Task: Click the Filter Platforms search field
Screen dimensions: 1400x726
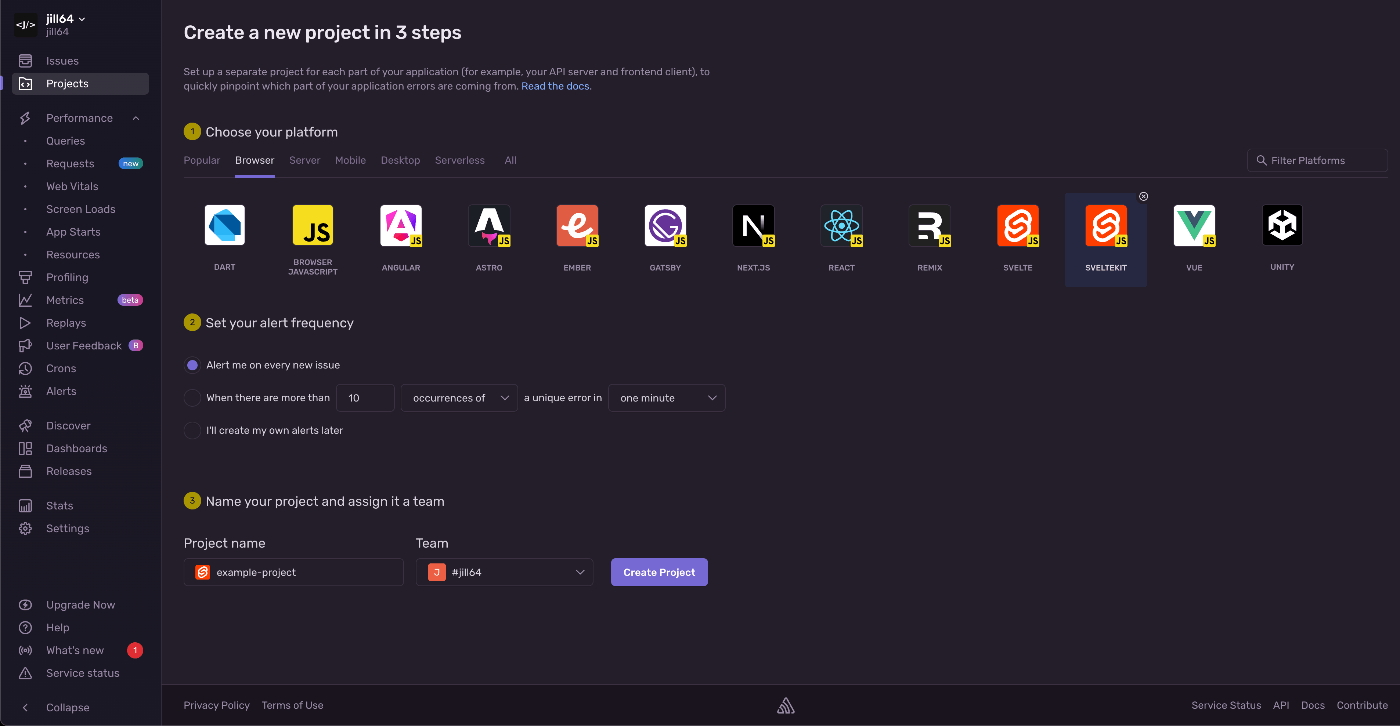Action: [1317, 160]
